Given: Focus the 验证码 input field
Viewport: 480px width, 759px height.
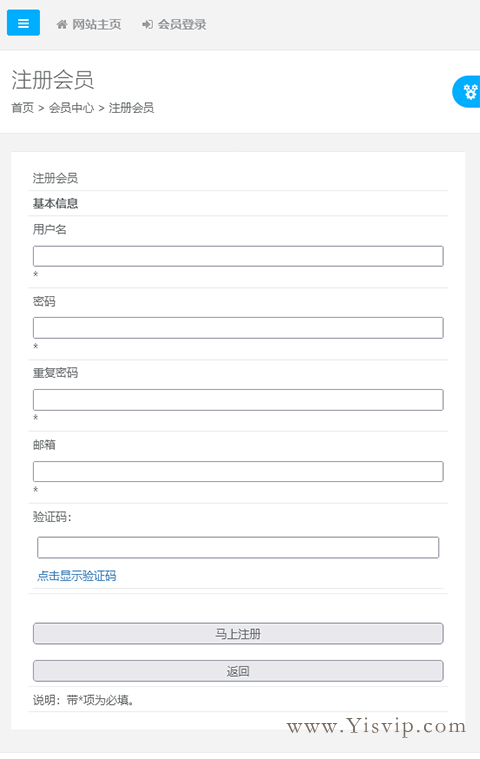Looking at the screenshot, I should coord(238,547).
